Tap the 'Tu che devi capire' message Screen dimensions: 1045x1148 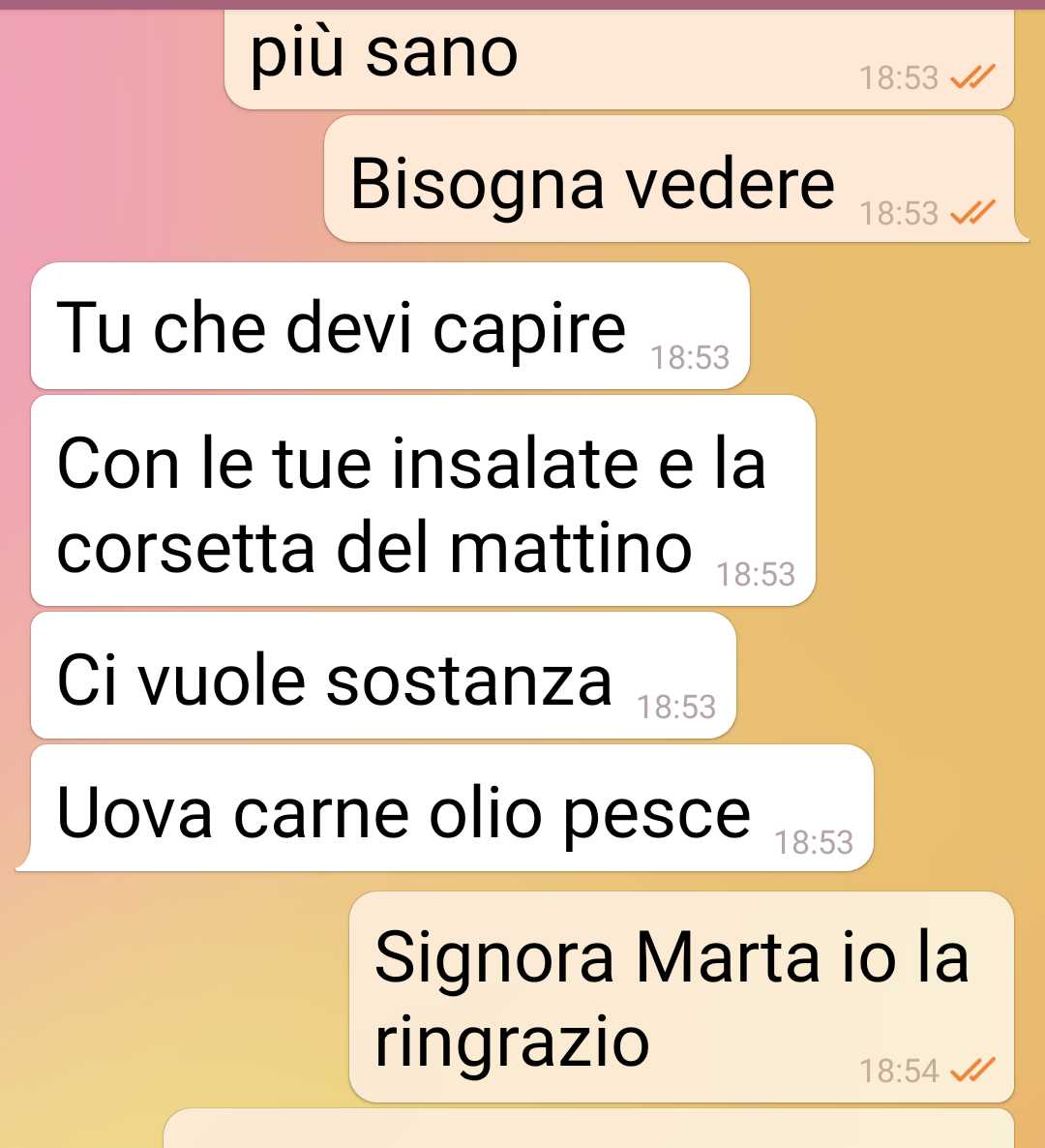point(390,326)
